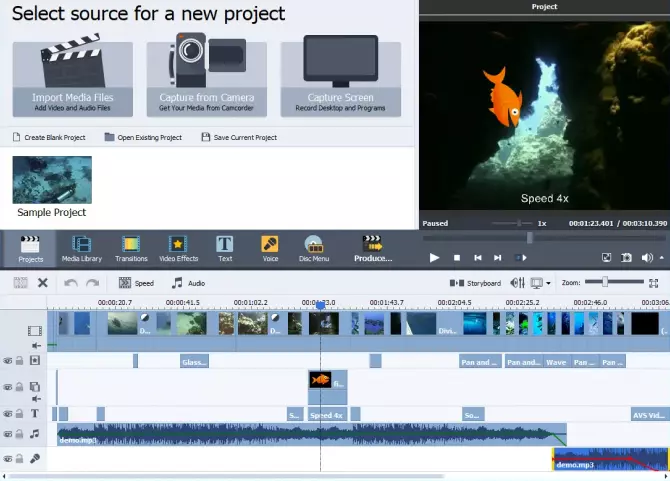The height and width of the screenshot is (481, 670).
Task: Open the Disc Menu tab
Action: tap(314, 249)
